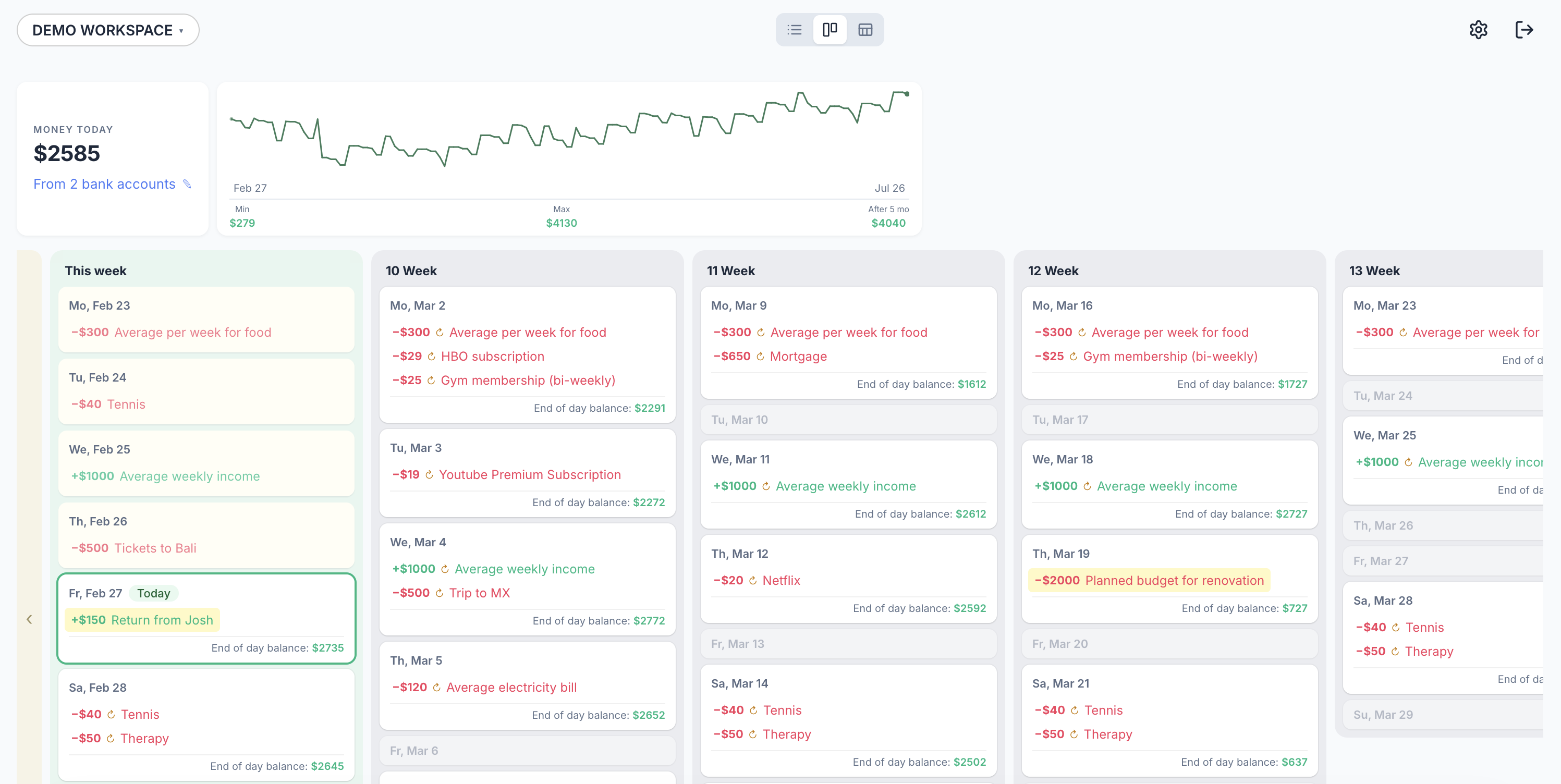Click the Max value $4130
This screenshot has height=784, width=1561.
click(562, 223)
